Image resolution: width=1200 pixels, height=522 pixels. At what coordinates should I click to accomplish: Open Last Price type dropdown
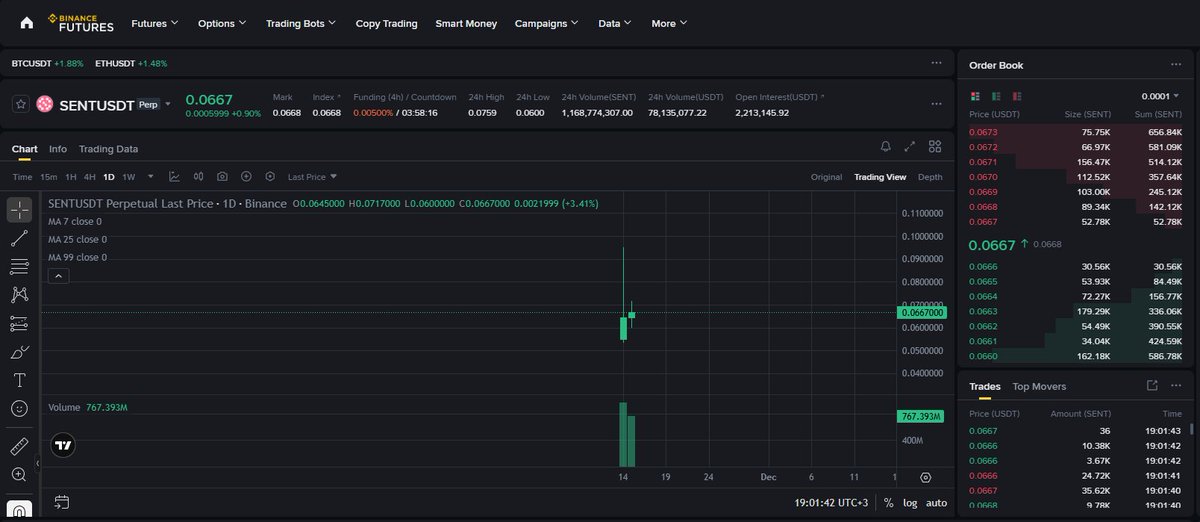pyautogui.click(x=312, y=177)
